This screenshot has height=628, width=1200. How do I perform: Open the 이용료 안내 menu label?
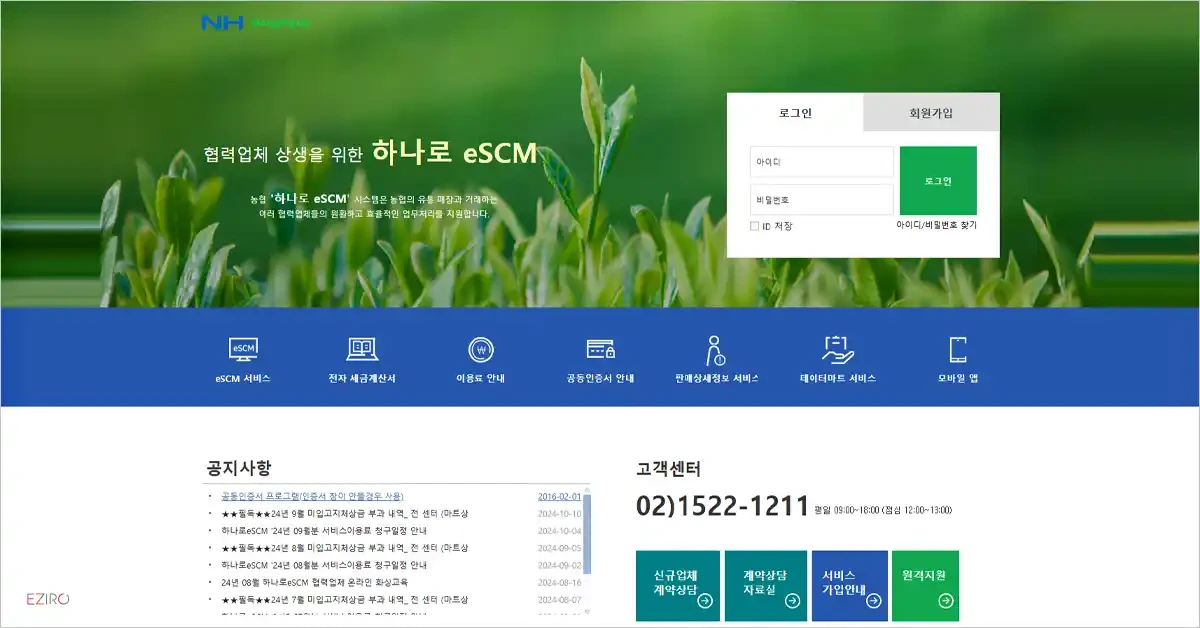[x=481, y=379]
